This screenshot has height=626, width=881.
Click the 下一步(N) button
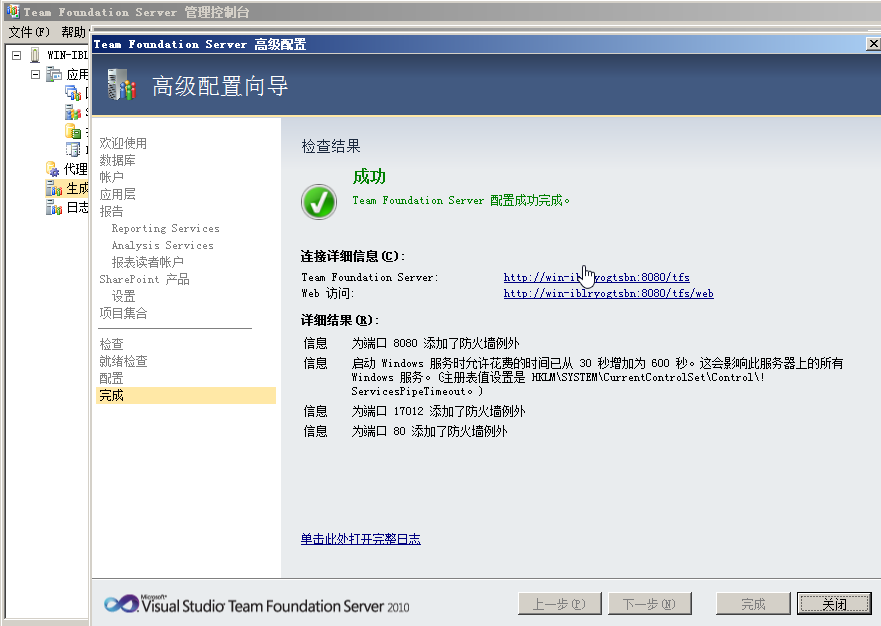click(x=650, y=604)
